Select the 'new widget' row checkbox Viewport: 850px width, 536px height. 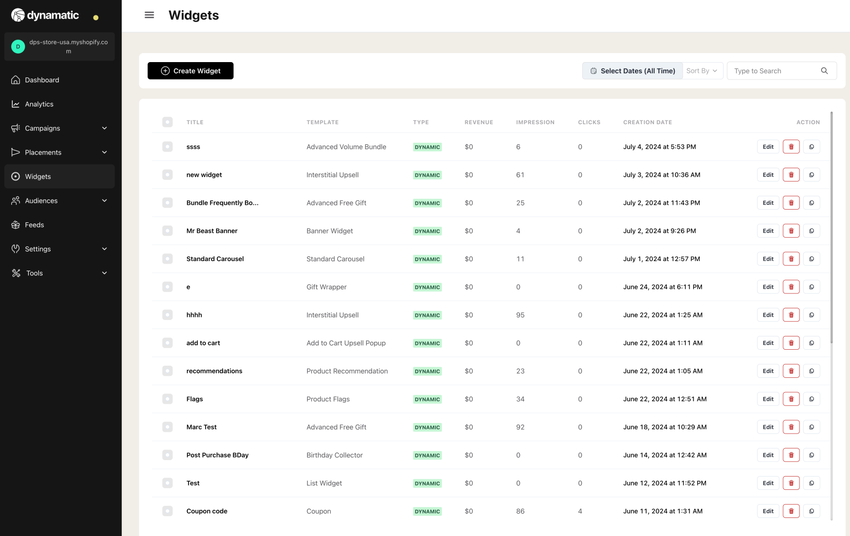click(x=168, y=175)
